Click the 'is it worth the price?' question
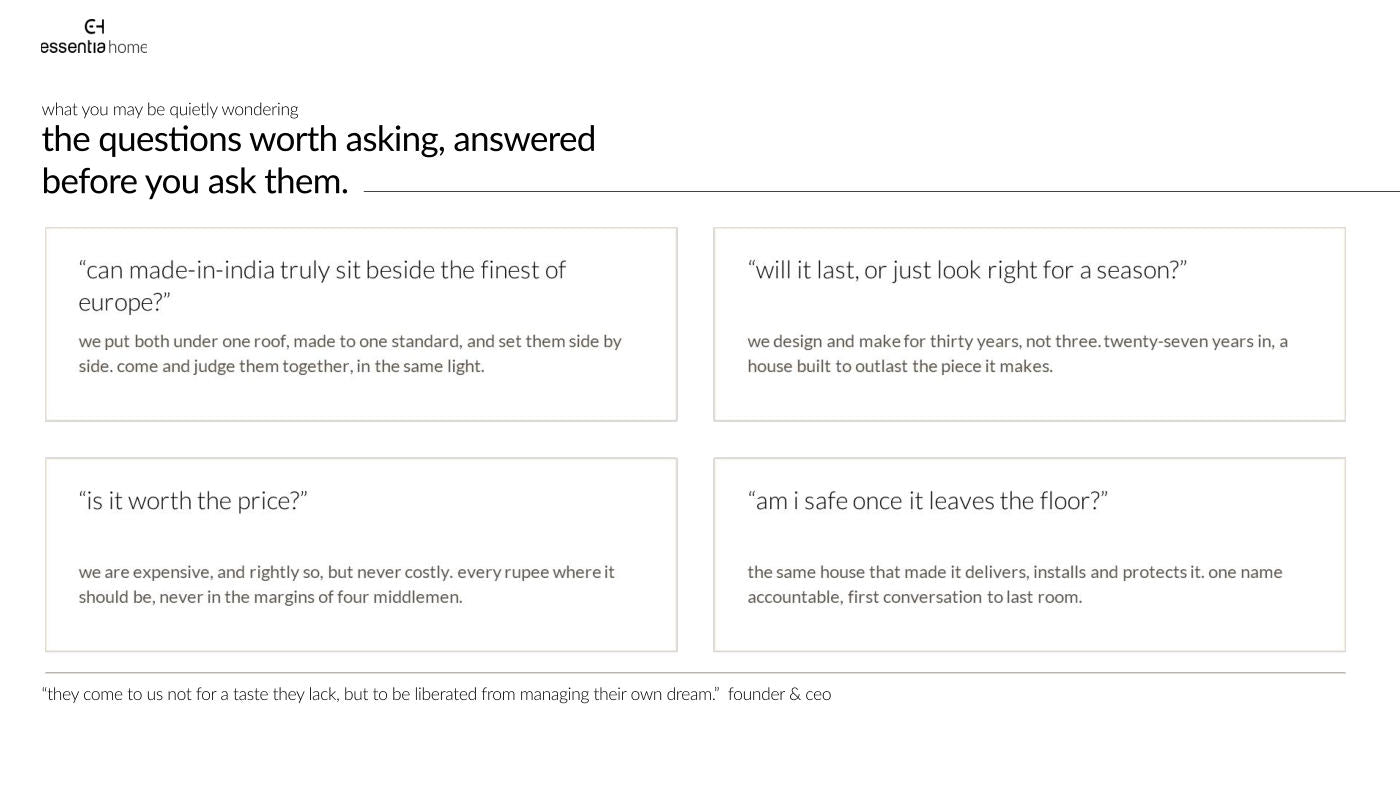Image resolution: width=1400 pixels, height=788 pixels. [193, 500]
